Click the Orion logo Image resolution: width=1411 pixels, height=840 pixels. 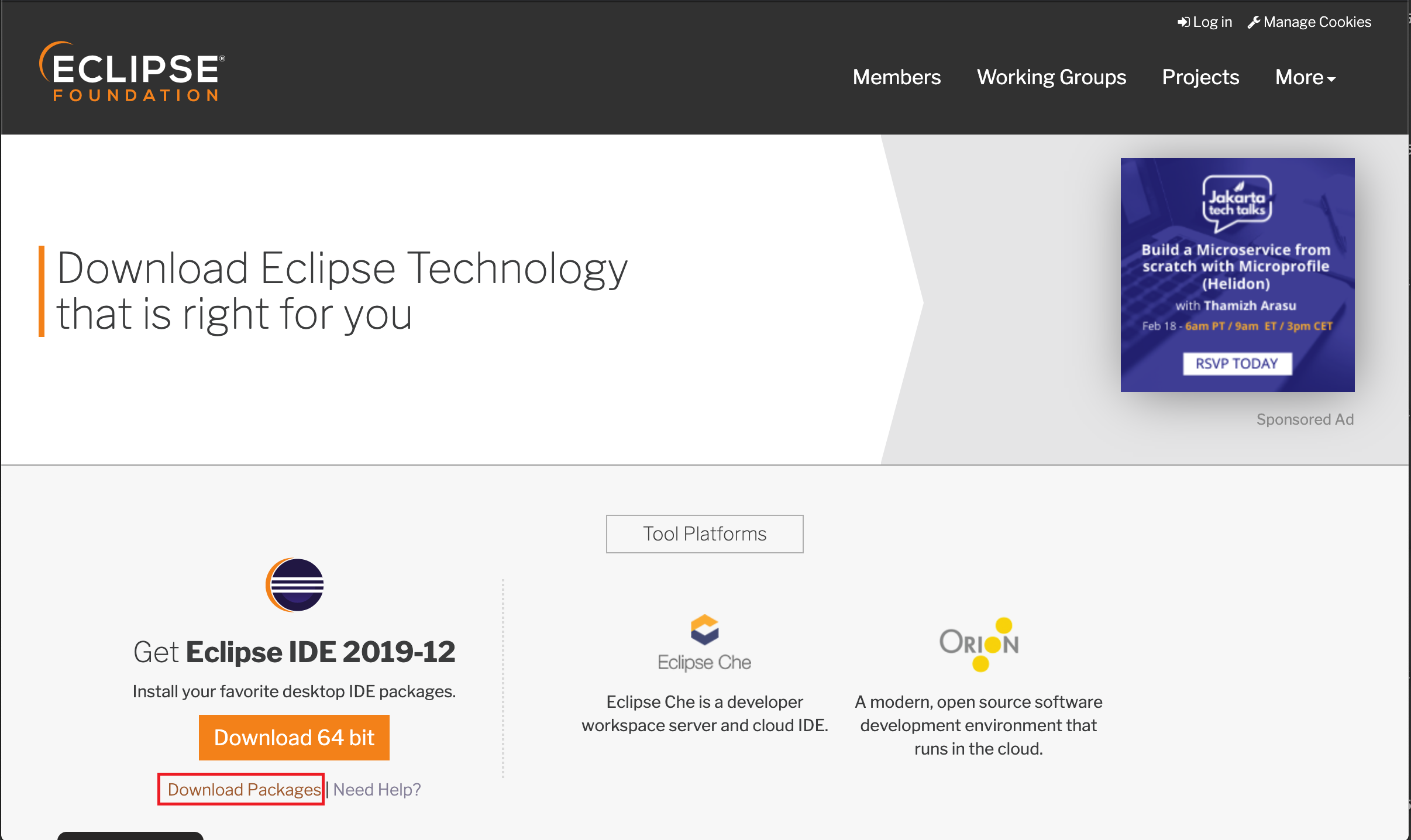pyautogui.click(x=979, y=644)
